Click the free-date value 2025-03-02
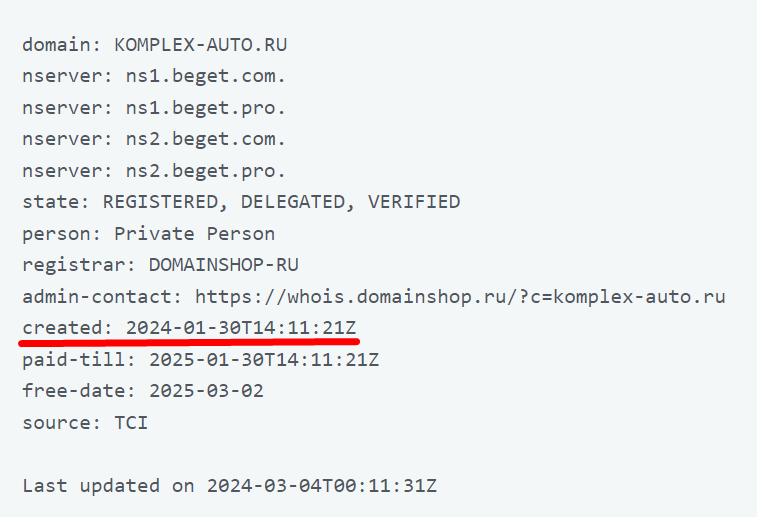Image resolution: width=757 pixels, height=517 pixels. pos(206,391)
